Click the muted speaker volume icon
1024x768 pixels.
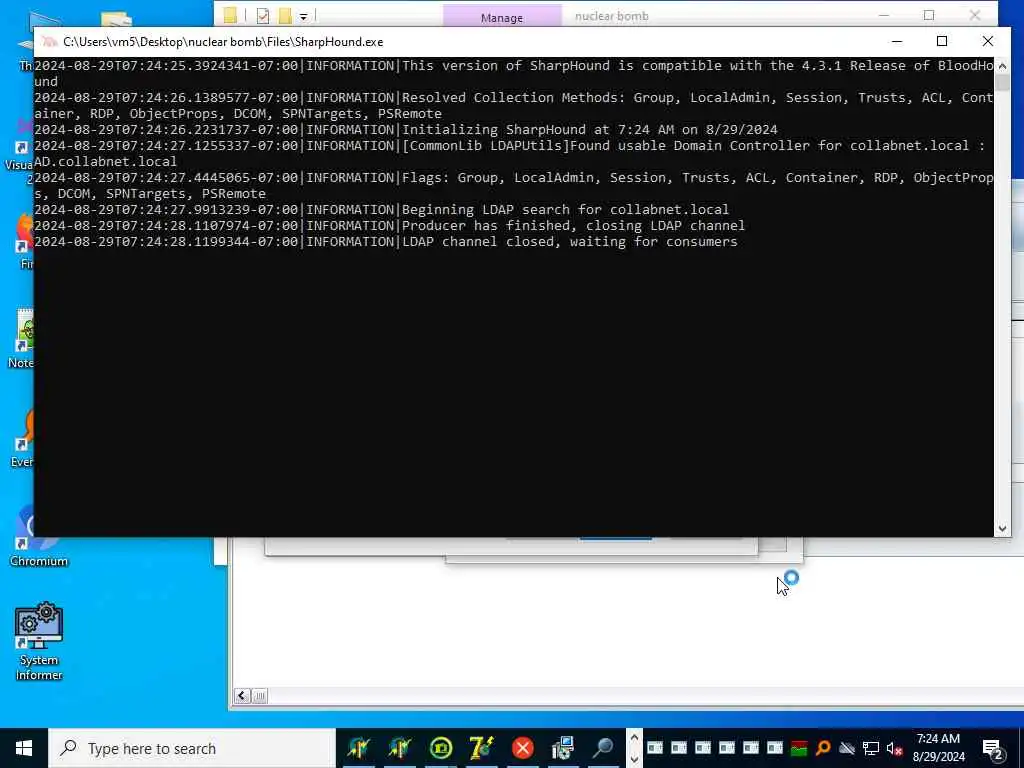tap(895, 748)
